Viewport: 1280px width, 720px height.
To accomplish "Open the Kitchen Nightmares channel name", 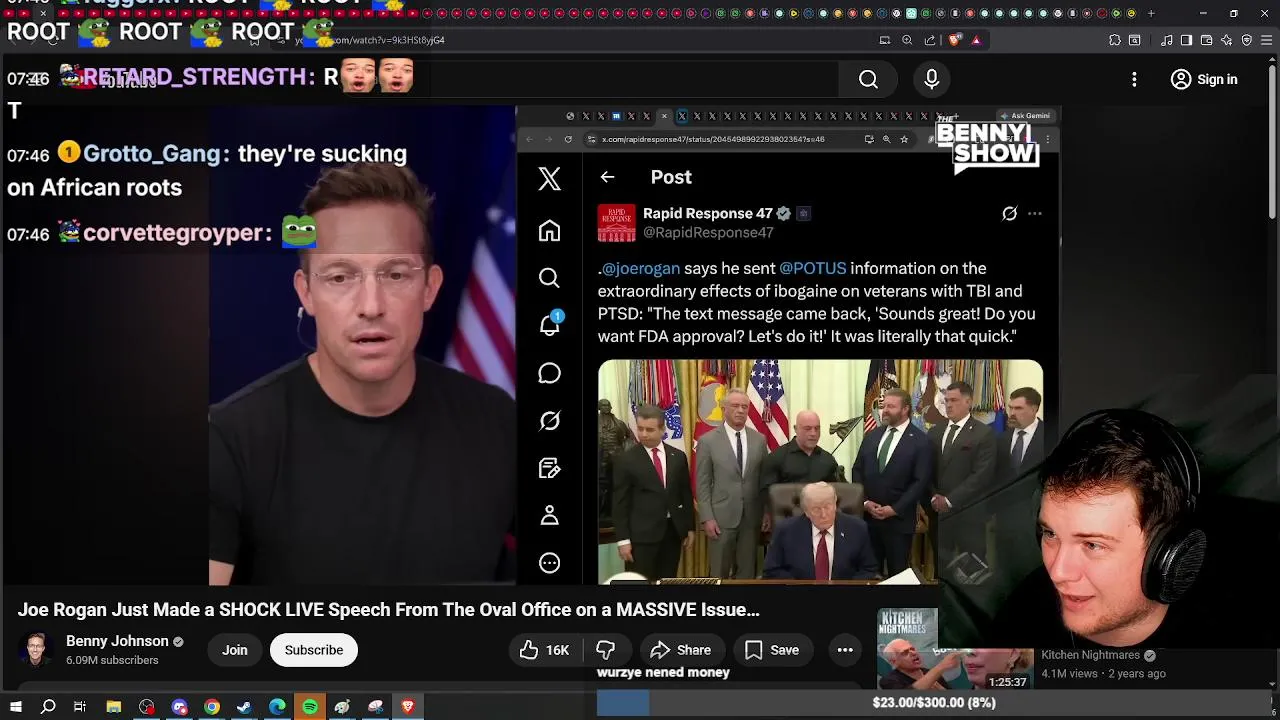I will click(1090, 655).
